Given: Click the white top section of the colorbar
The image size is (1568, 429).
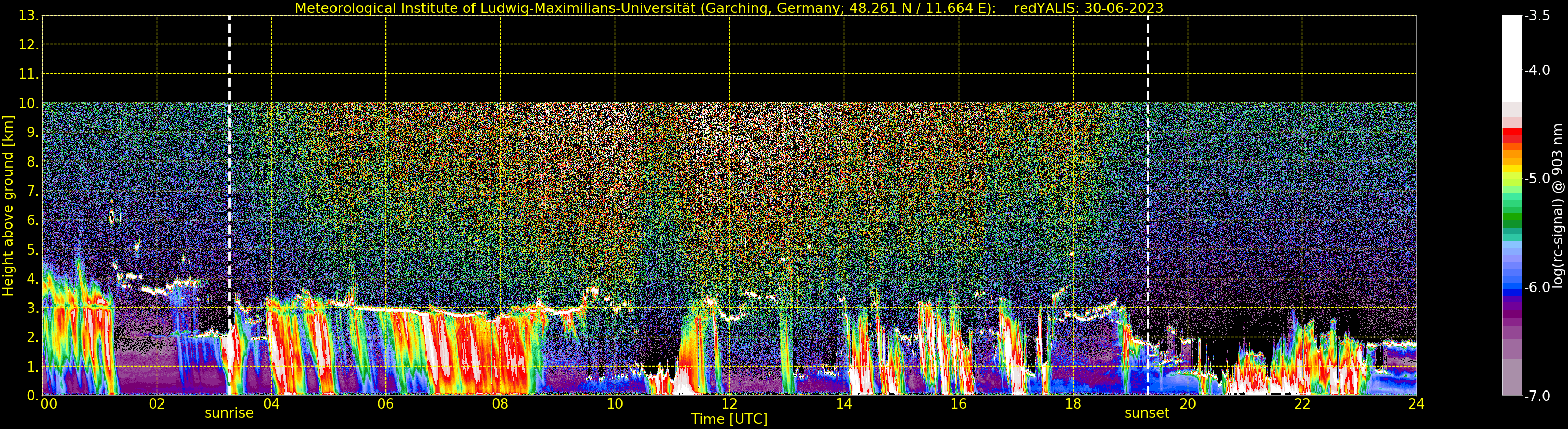Looking at the screenshot, I should (1512, 58).
